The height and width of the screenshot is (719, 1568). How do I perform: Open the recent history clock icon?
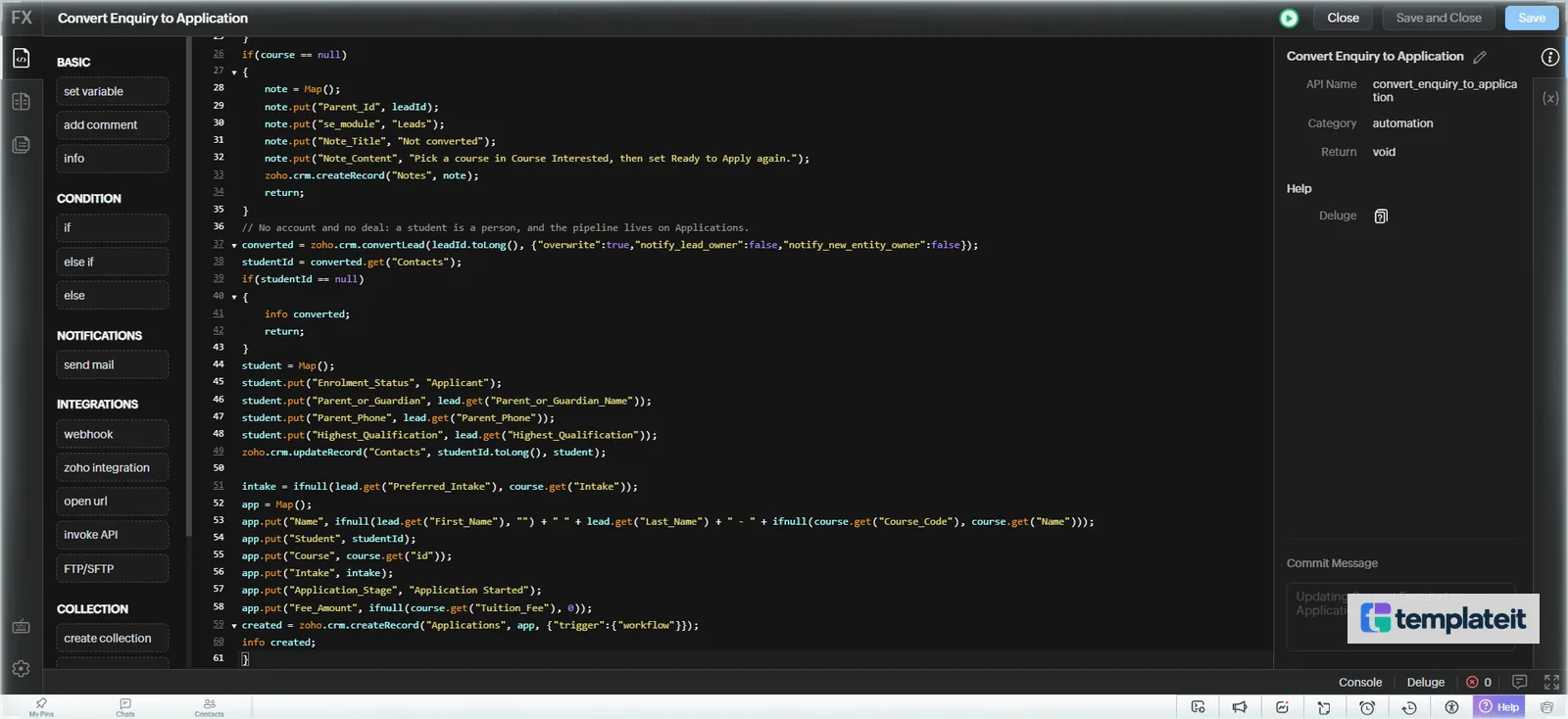(x=1409, y=707)
